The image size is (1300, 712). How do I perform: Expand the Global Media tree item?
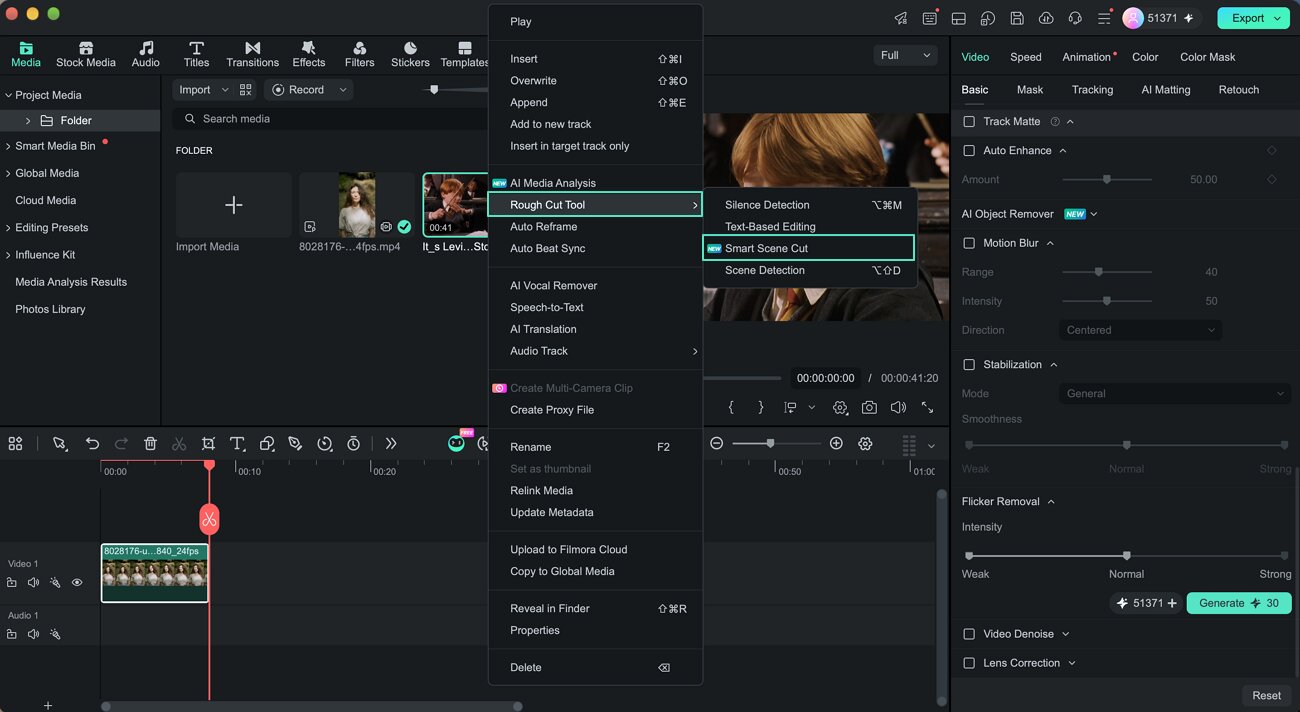8,173
